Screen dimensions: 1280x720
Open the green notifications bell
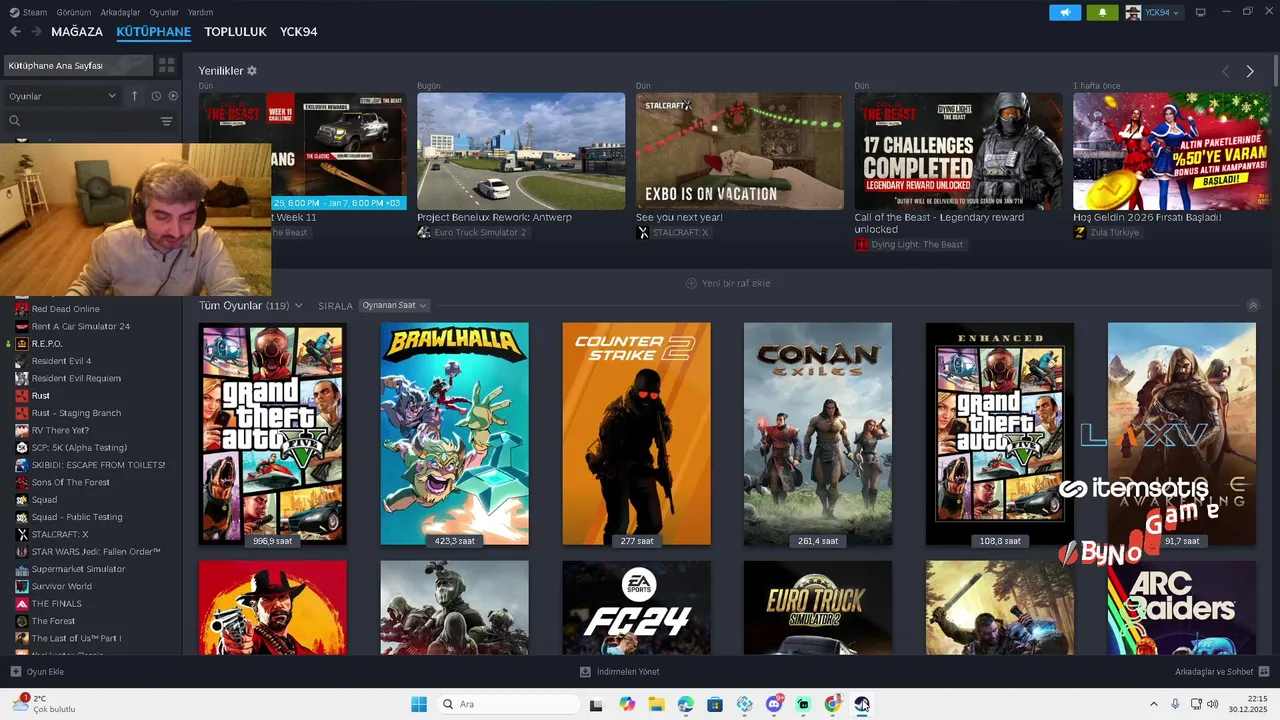pyautogui.click(x=1103, y=12)
